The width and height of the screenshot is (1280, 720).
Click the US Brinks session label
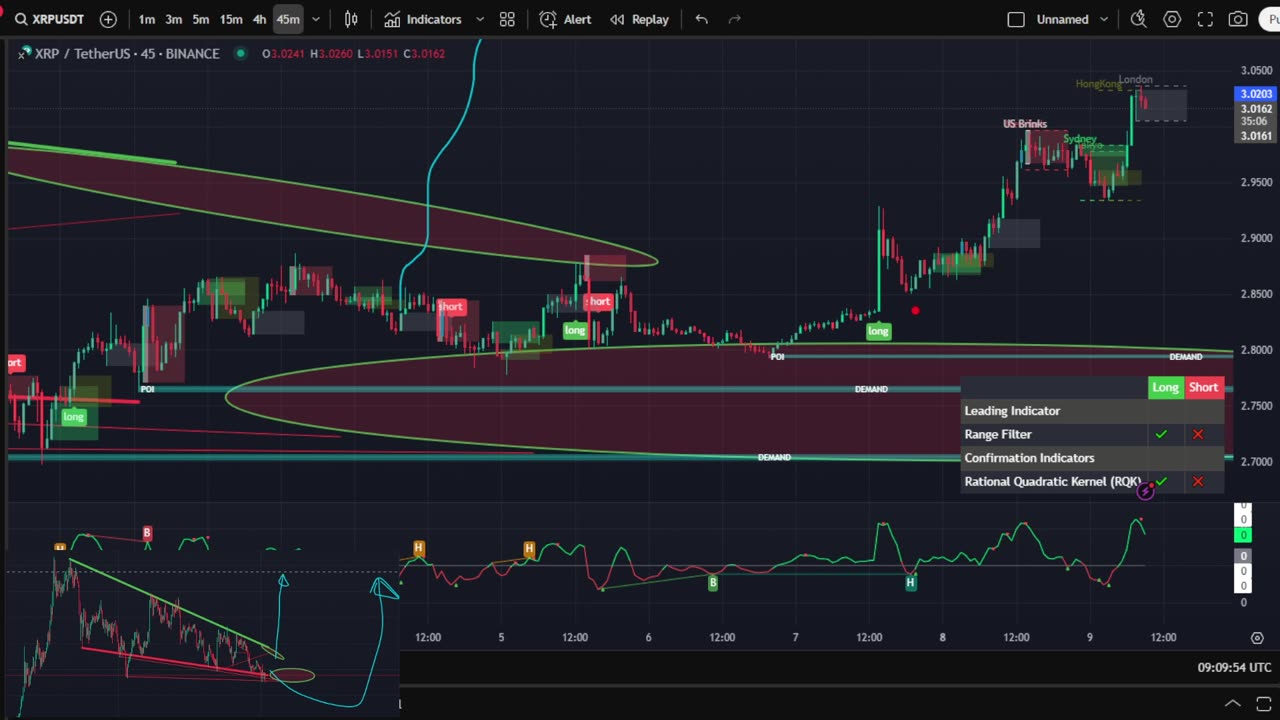1025,124
